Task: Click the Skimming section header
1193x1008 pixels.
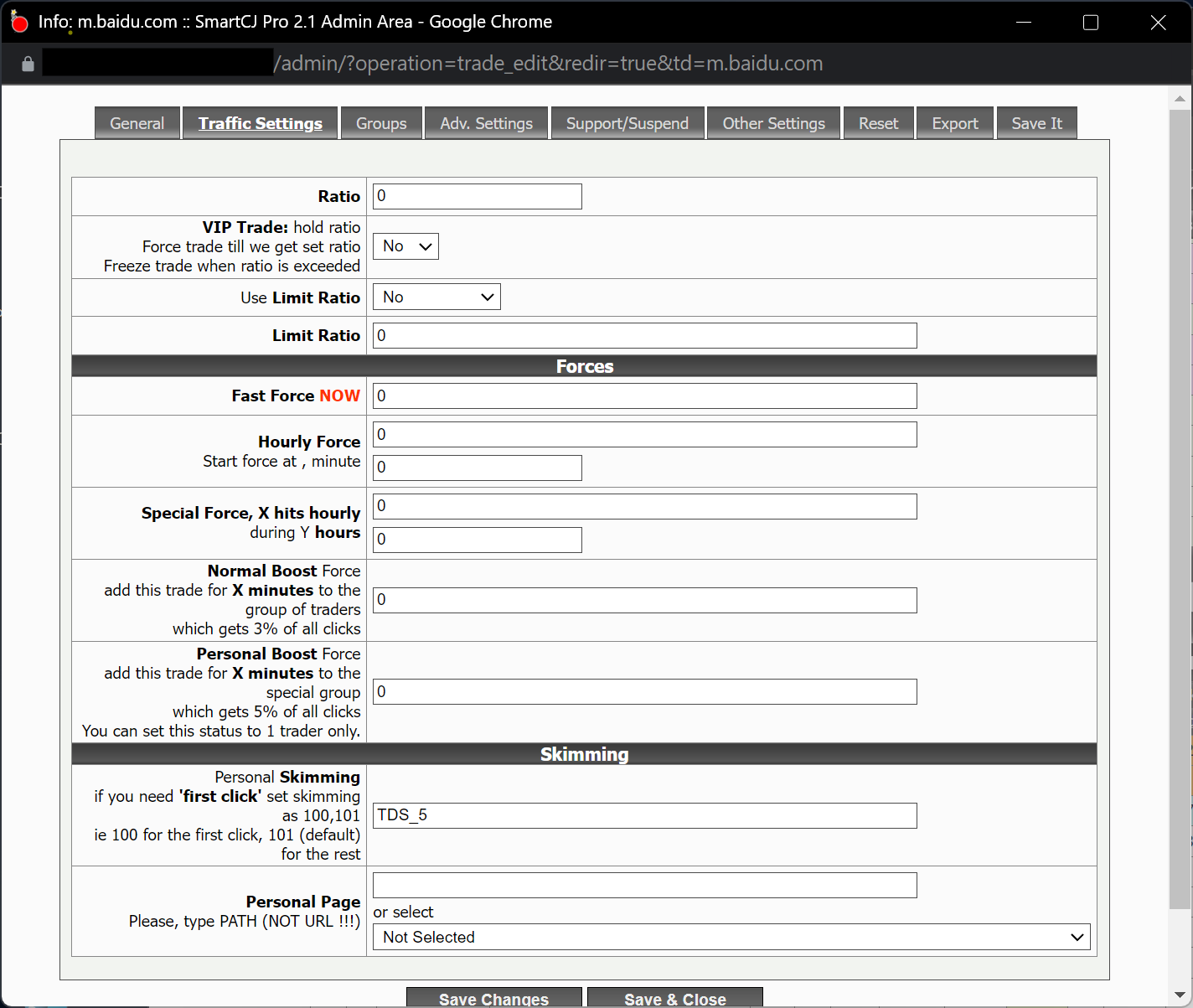Action: pos(585,754)
